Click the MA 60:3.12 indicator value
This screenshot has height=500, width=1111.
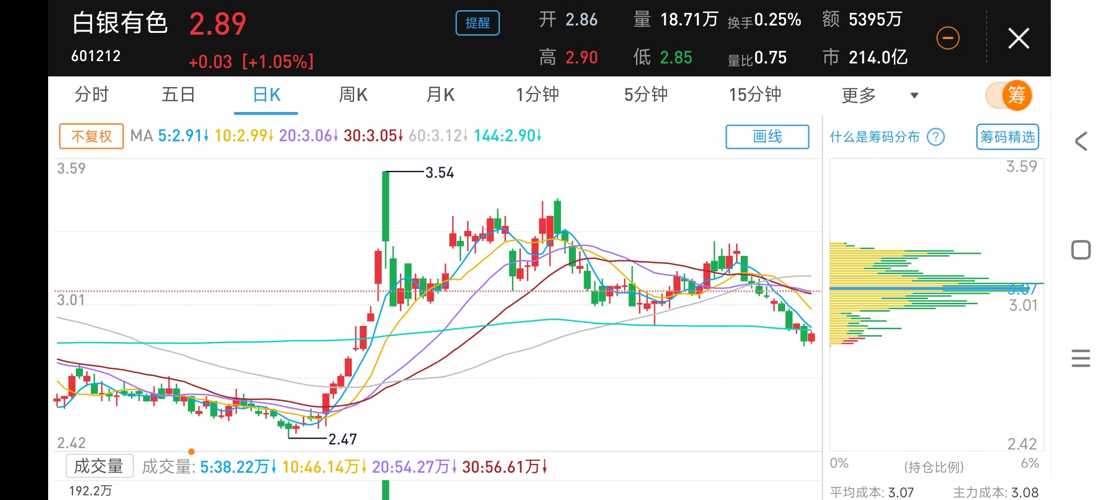[437, 136]
